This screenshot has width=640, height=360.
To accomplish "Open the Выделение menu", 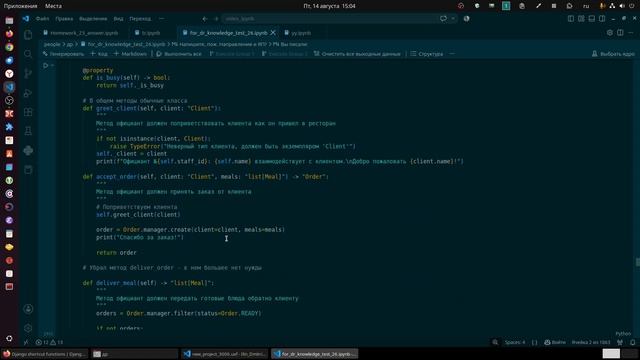I will coord(93,19).
